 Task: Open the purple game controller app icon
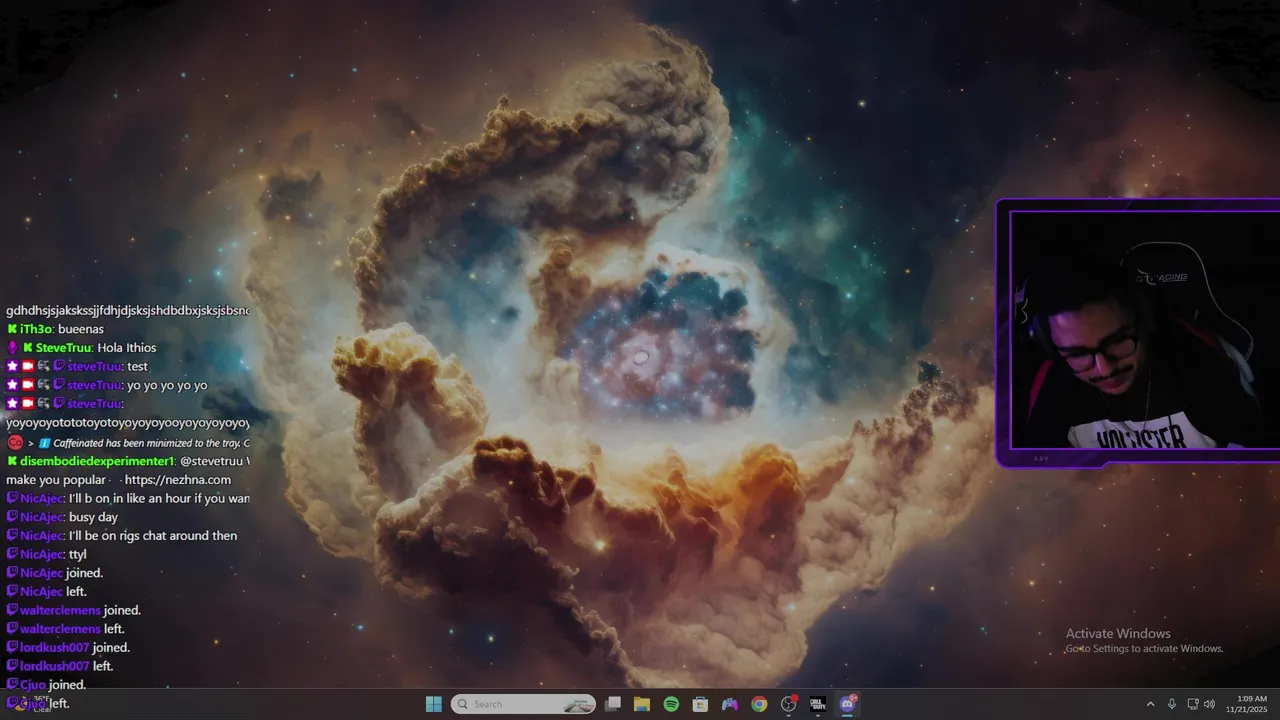(730, 704)
